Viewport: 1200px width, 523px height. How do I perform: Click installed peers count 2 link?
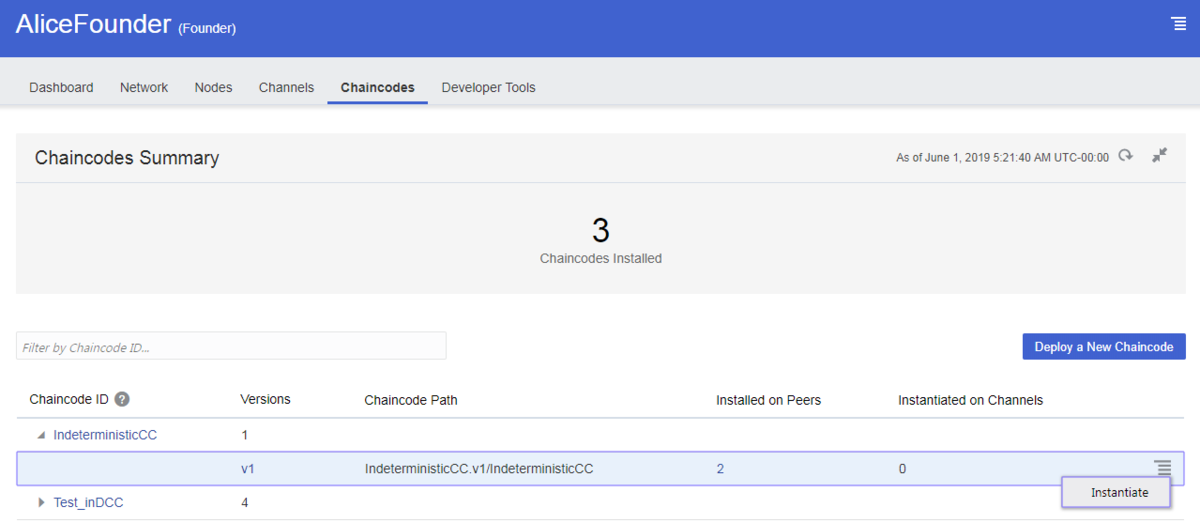(x=720, y=468)
